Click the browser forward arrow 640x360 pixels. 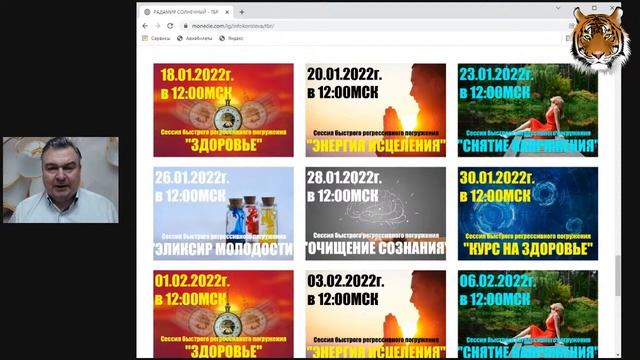point(158,26)
